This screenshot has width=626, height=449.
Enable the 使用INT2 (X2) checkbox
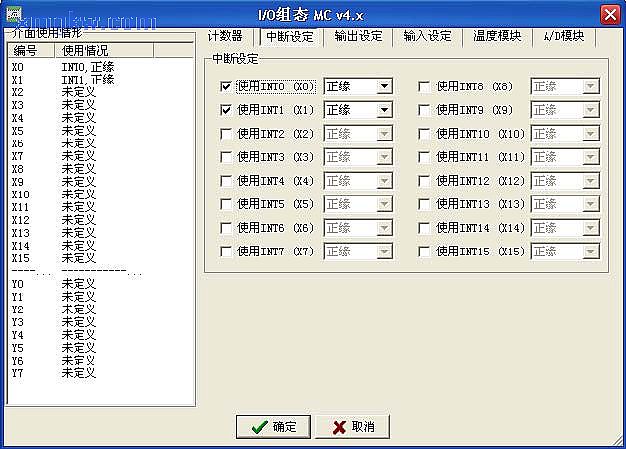[226, 134]
